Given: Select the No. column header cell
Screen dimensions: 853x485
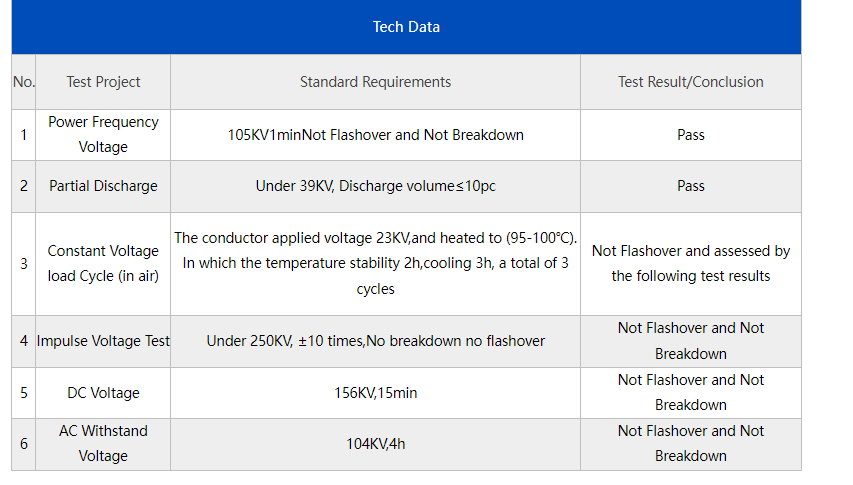Looking at the screenshot, I should 23,82.
